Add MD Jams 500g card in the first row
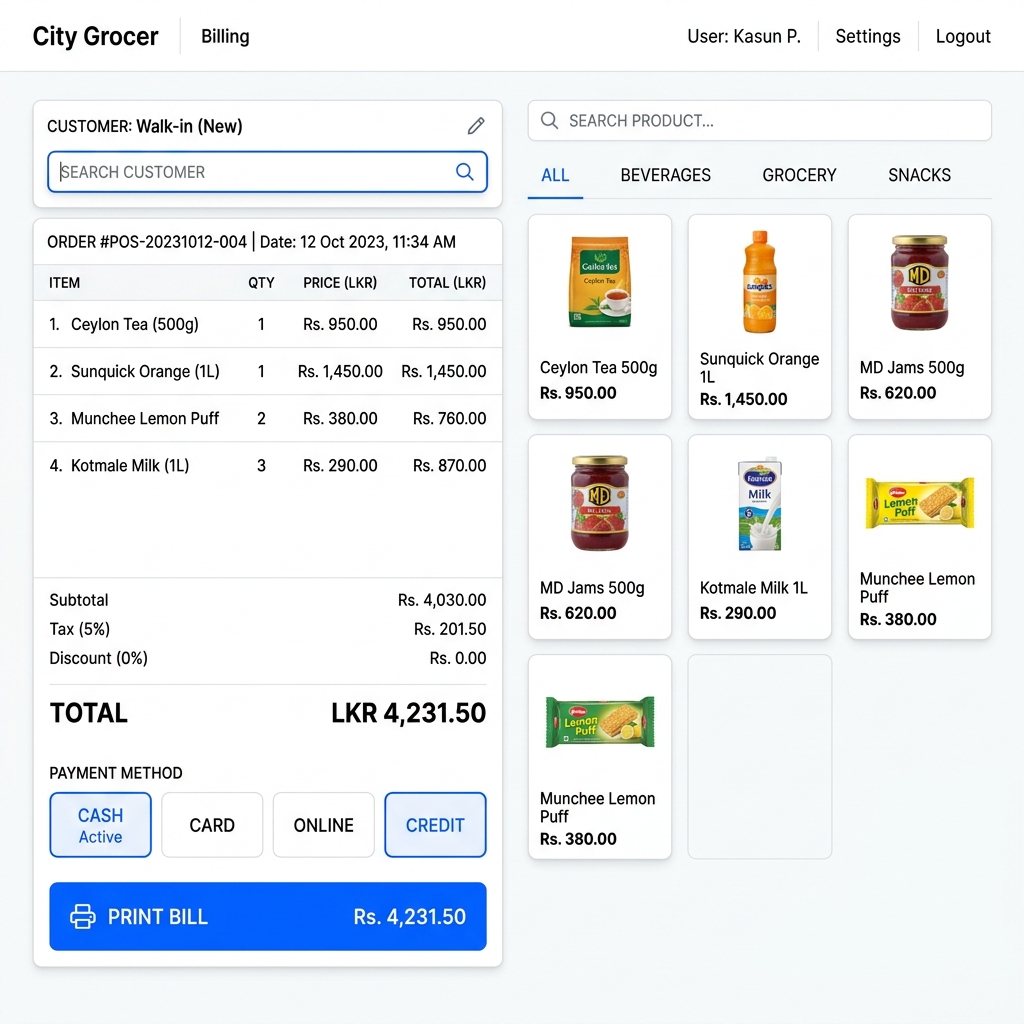 pos(920,317)
